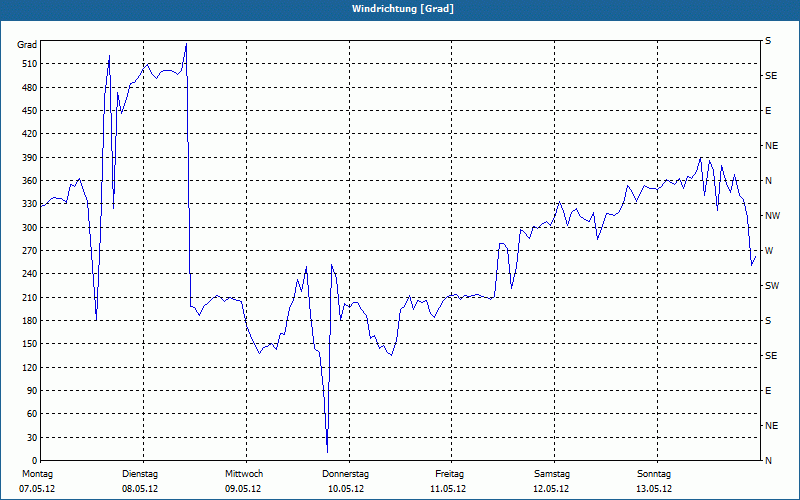Click the SW compass label

click(x=772, y=286)
